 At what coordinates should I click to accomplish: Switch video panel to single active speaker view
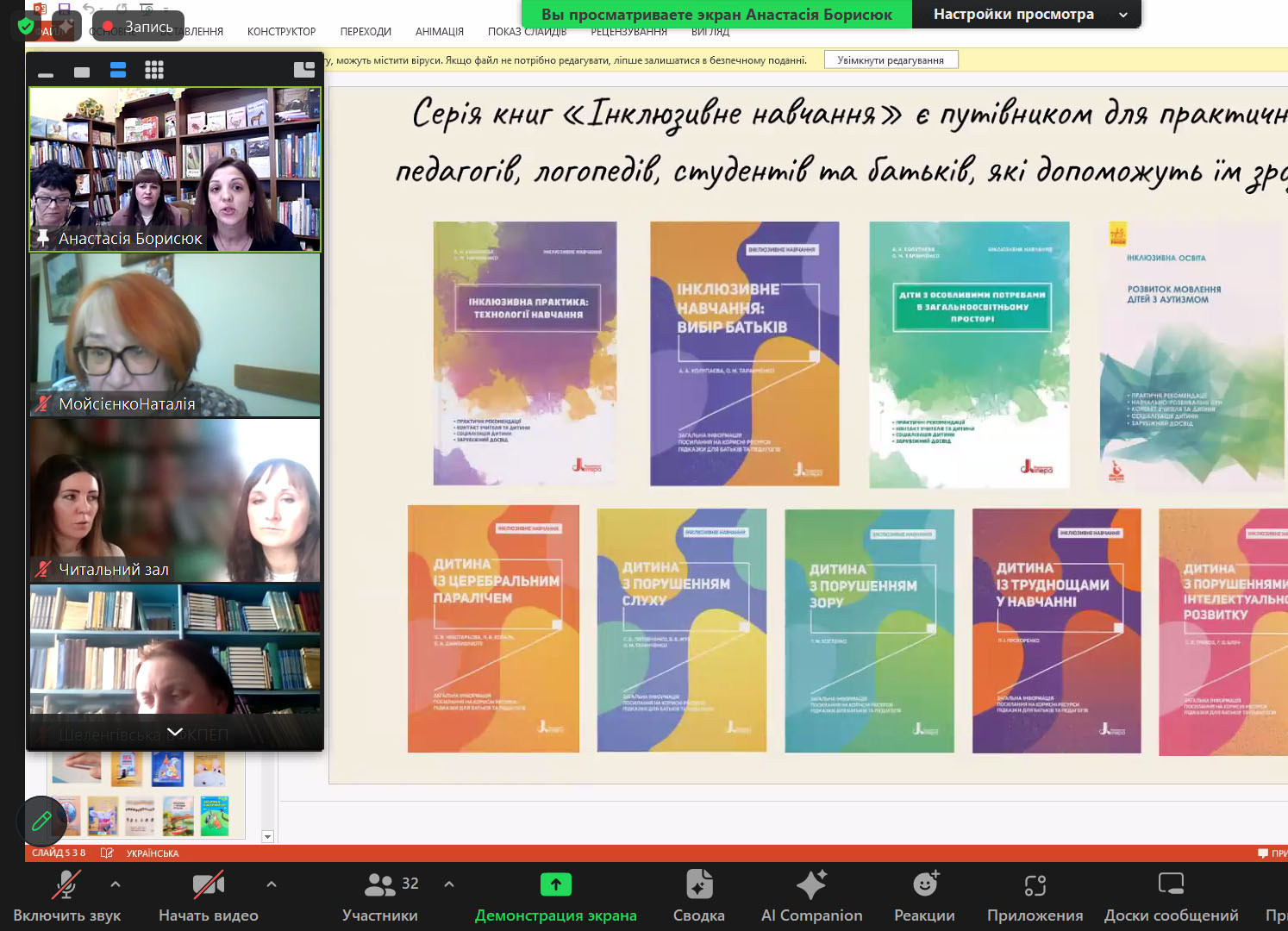[82, 71]
